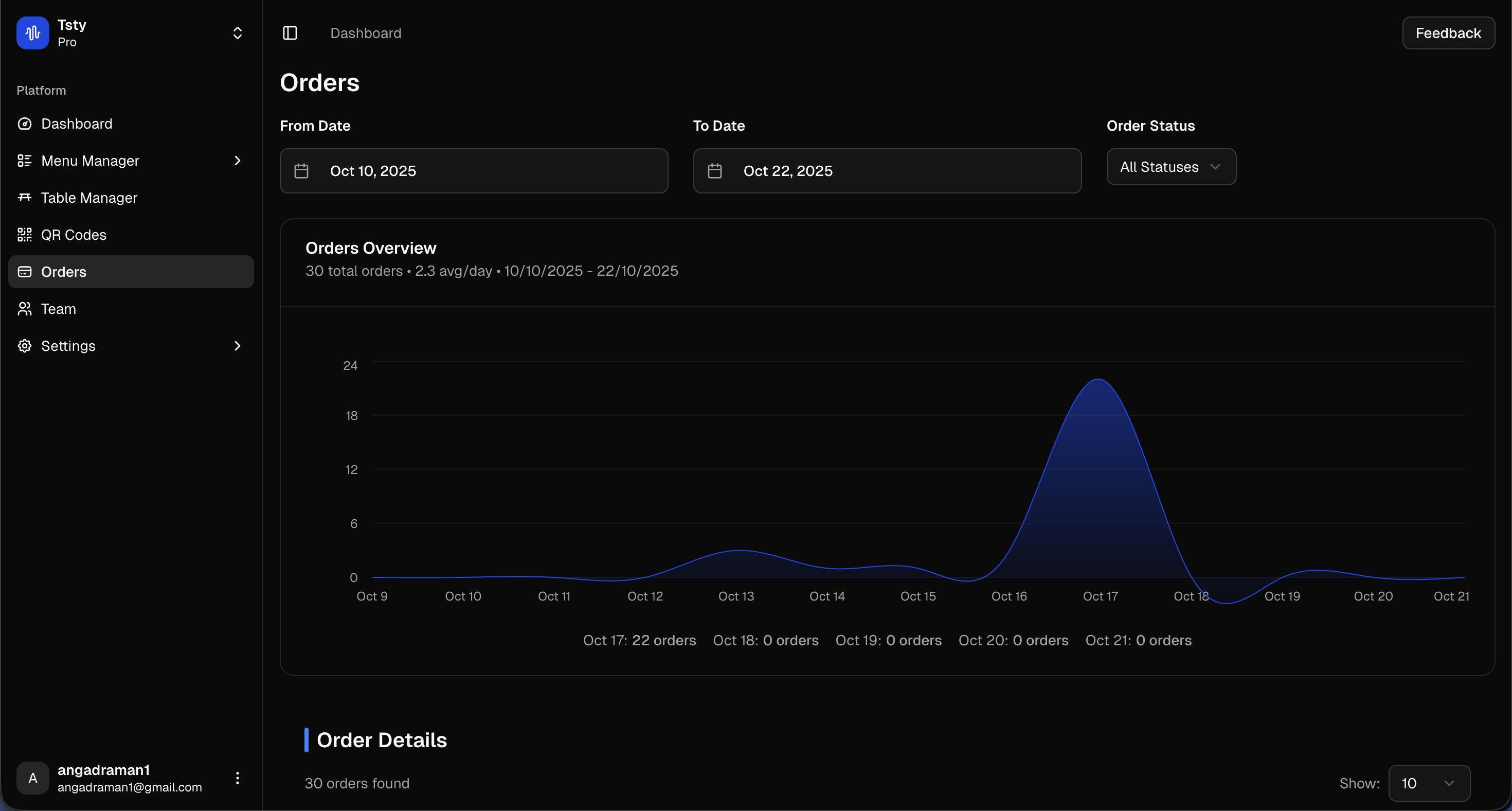Click the To Date calendar icon

[x=715, y=171]
